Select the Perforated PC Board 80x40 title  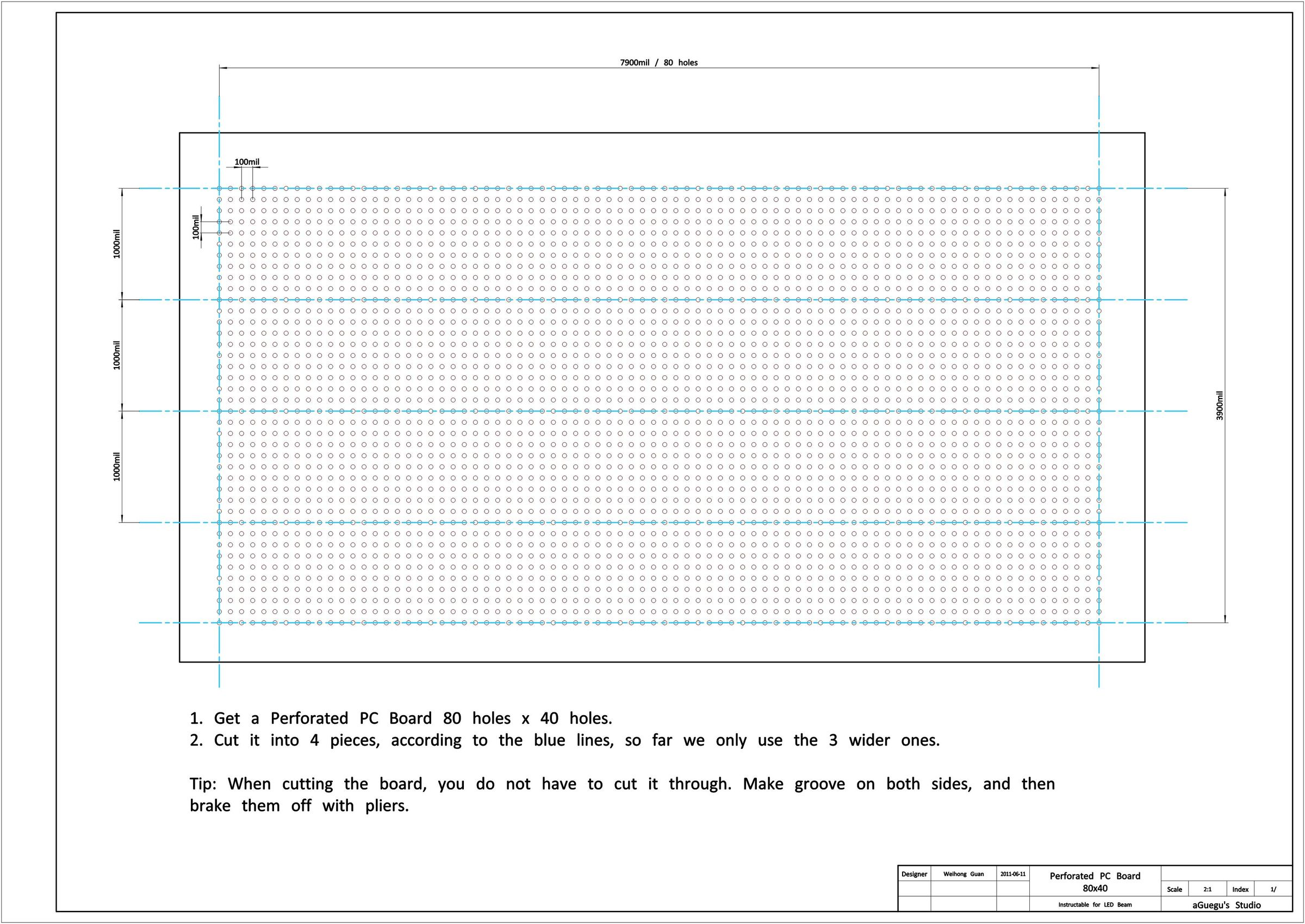click(1095, 882)
